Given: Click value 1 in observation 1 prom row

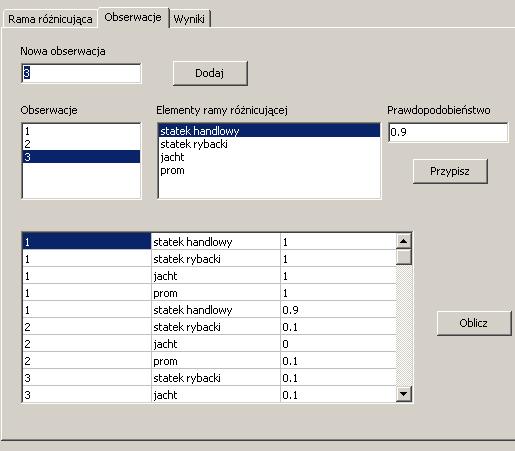Looking at the screenshot, I should point(338,293).
